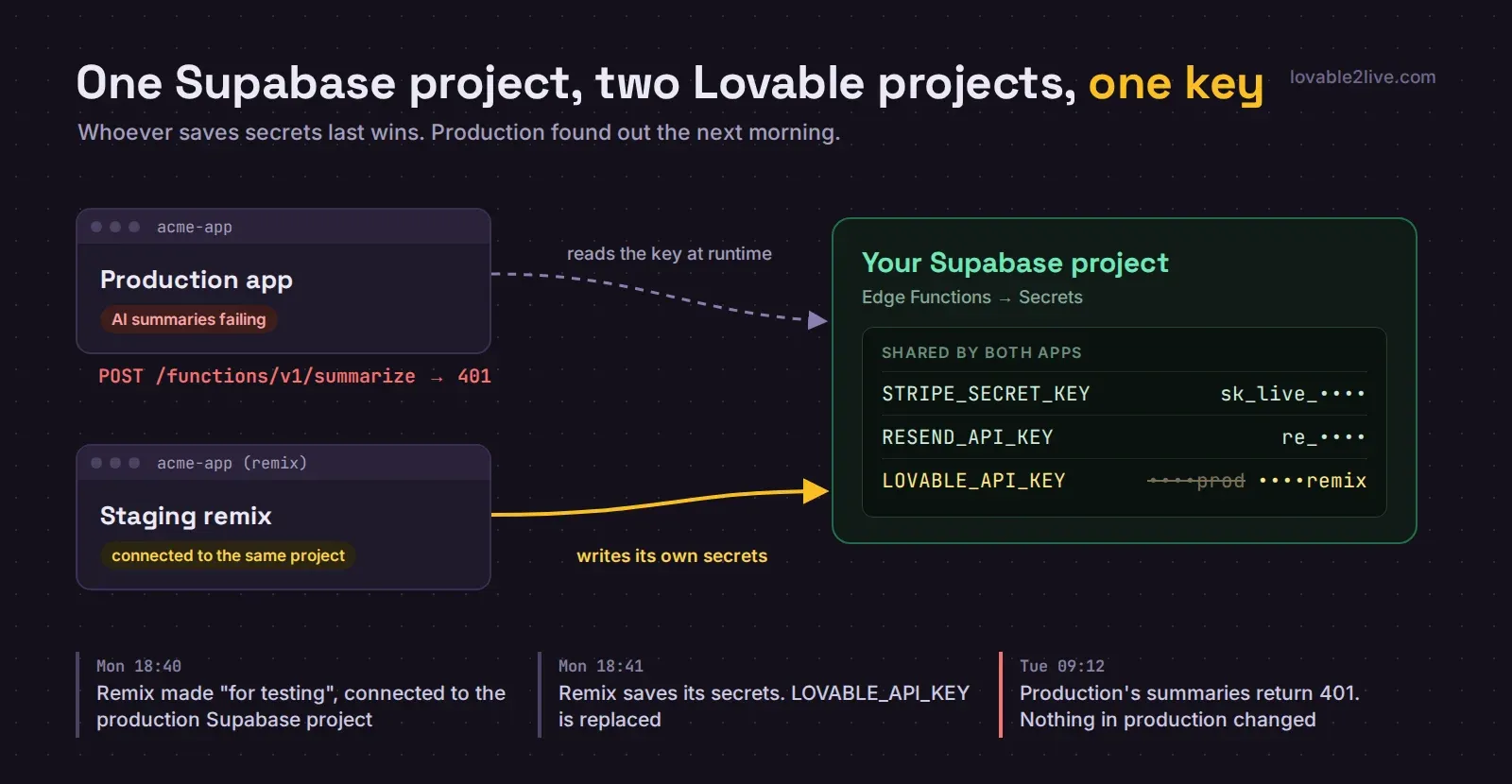Viewport: 1512px width, 784px height.
Task: Select the STRIPE_SECRET_KEY secret name
Action: [x=986, y=394]
